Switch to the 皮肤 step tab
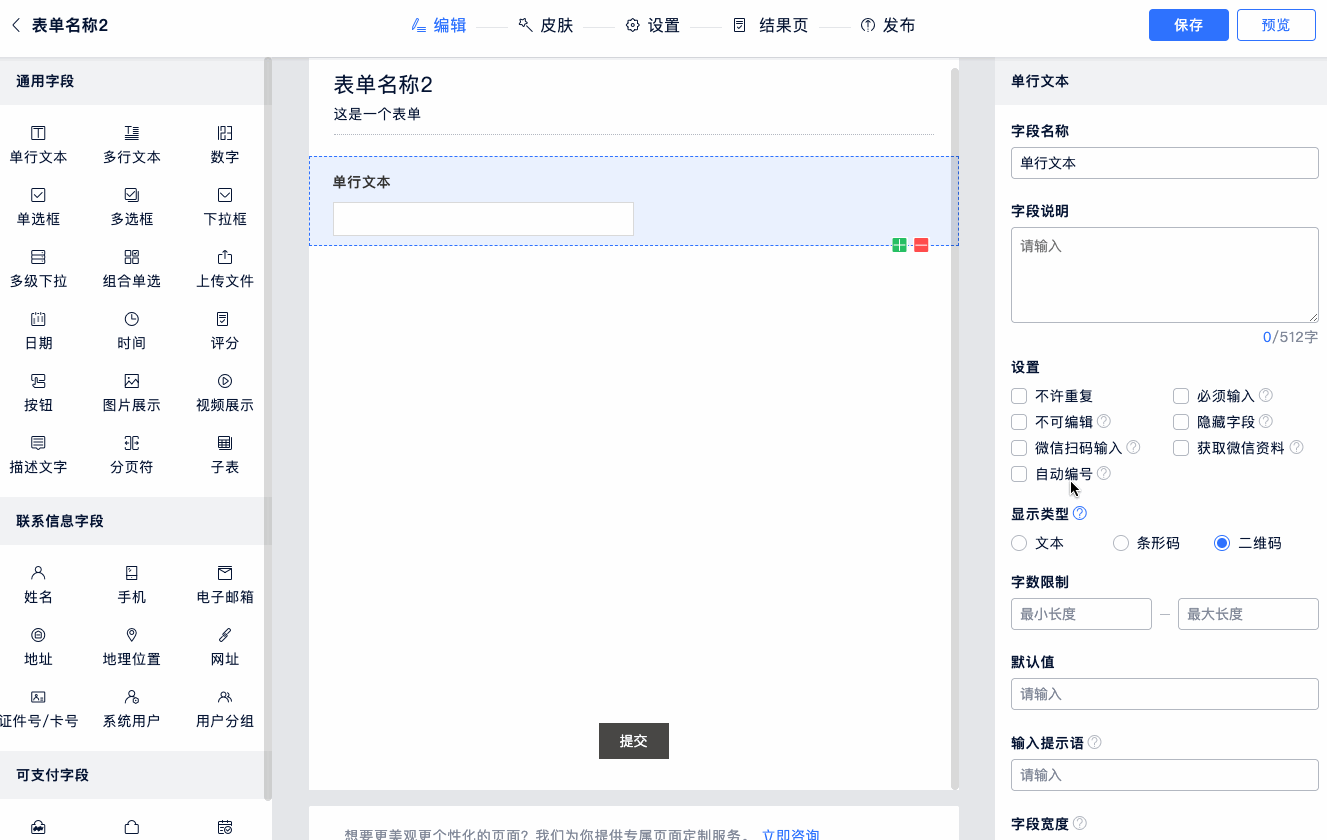 (546, 25)
